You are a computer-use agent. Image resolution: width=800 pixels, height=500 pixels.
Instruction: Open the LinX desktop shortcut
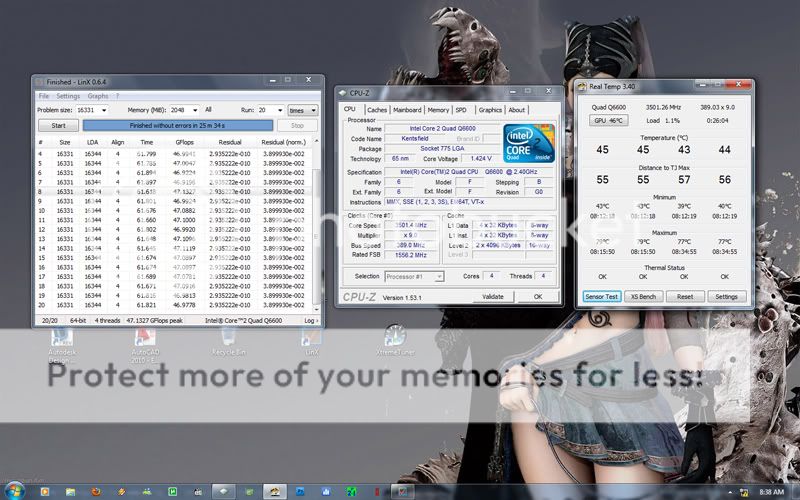pyautogui.click(x=312, y=340)
